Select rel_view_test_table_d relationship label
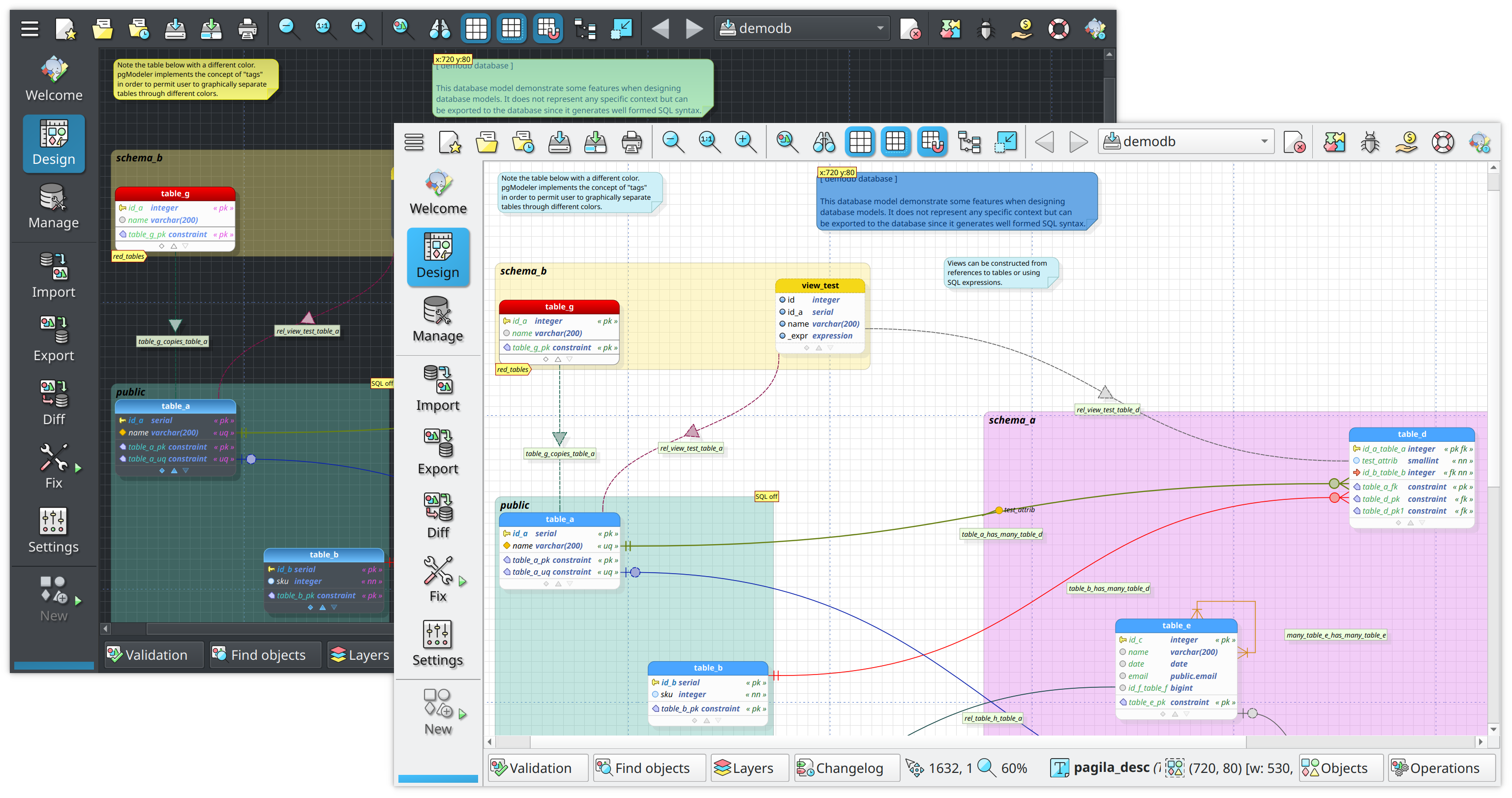Image resolution: width=1512 pixels, height=798 pixels. coord(1108,410)
